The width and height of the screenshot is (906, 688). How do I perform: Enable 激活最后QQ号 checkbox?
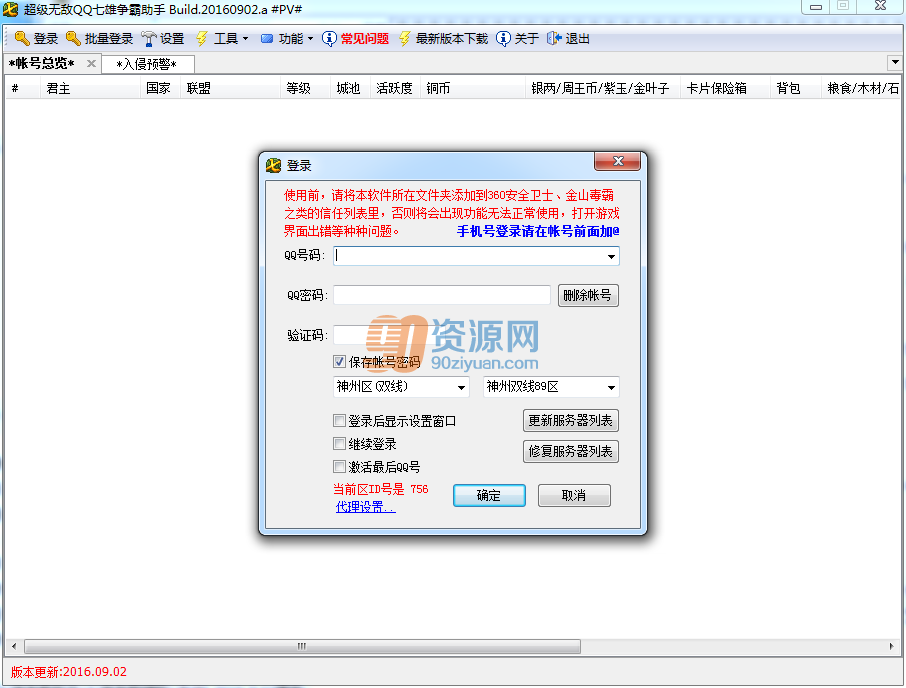340,466
